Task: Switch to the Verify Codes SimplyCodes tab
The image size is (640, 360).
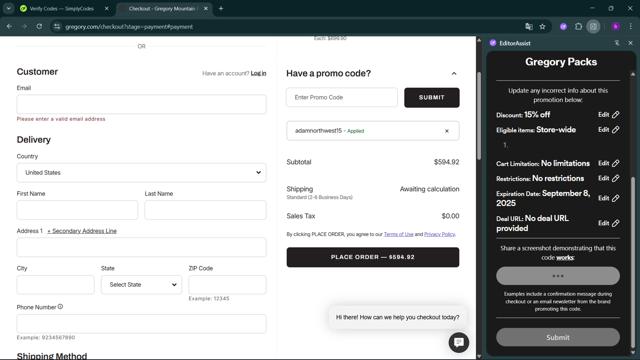Action: [x=61, y=8]
